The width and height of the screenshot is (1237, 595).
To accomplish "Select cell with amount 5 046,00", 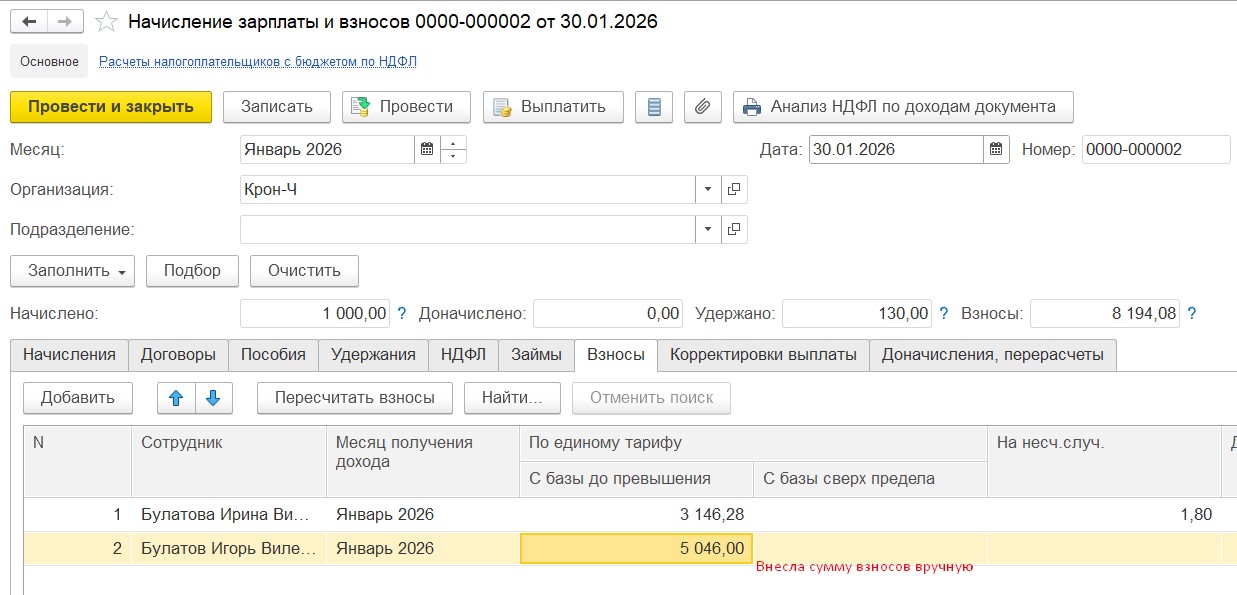I will point(636,548).
